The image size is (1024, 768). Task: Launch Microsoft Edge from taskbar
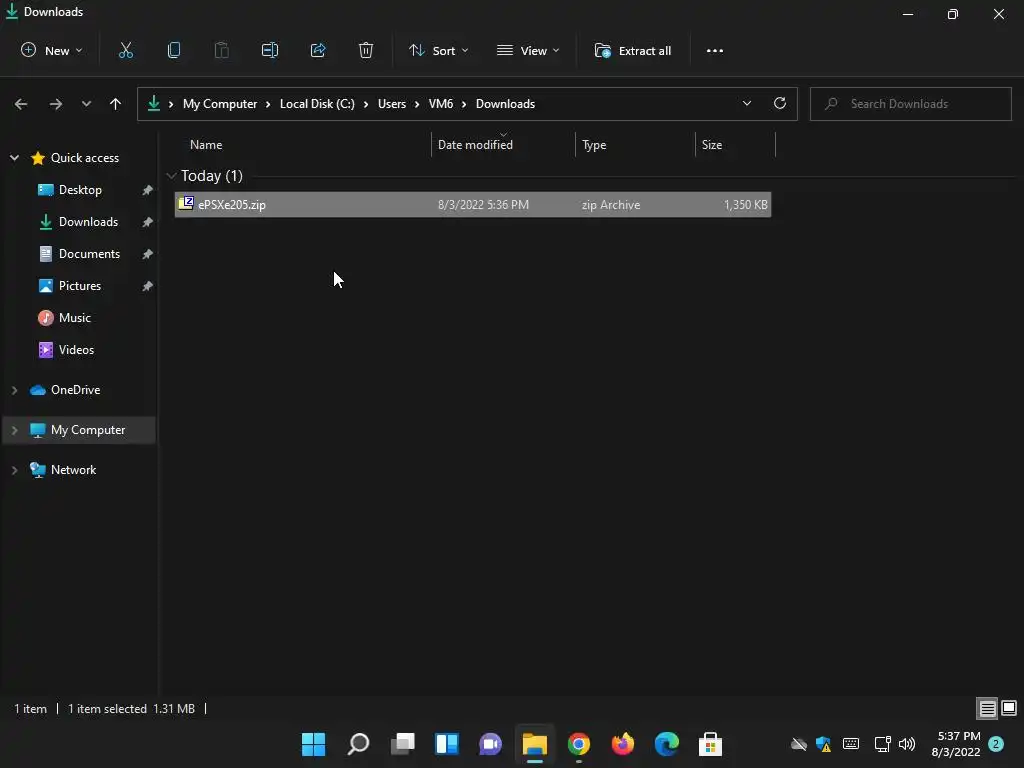coord(667,744)
